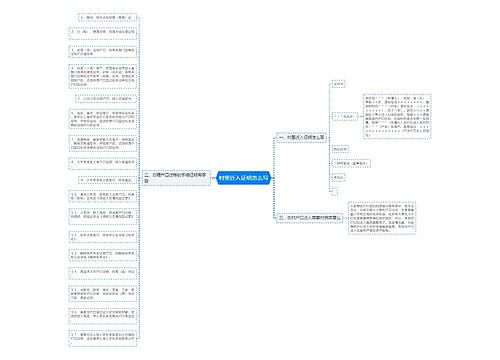
Task: Click the tiny empty last node under branch 一
Action: 335,191
